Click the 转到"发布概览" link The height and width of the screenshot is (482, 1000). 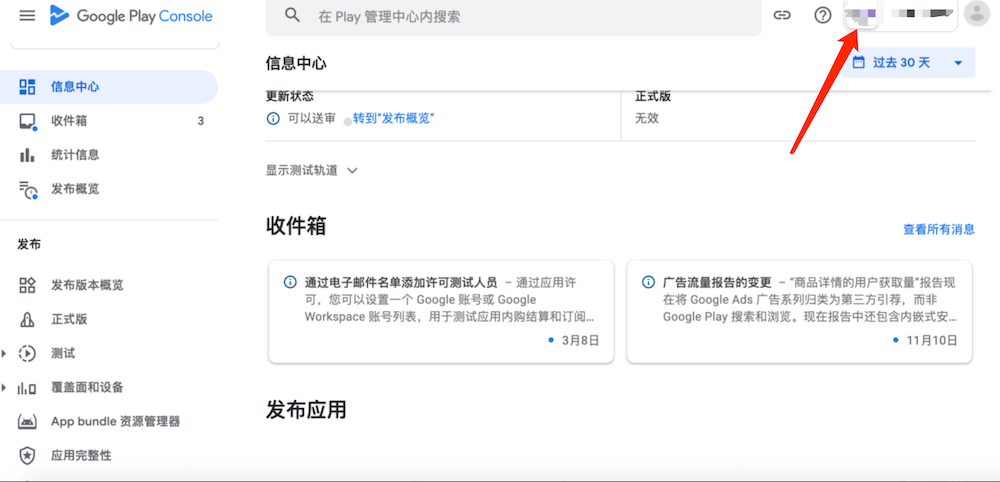[x=393, y=118]
